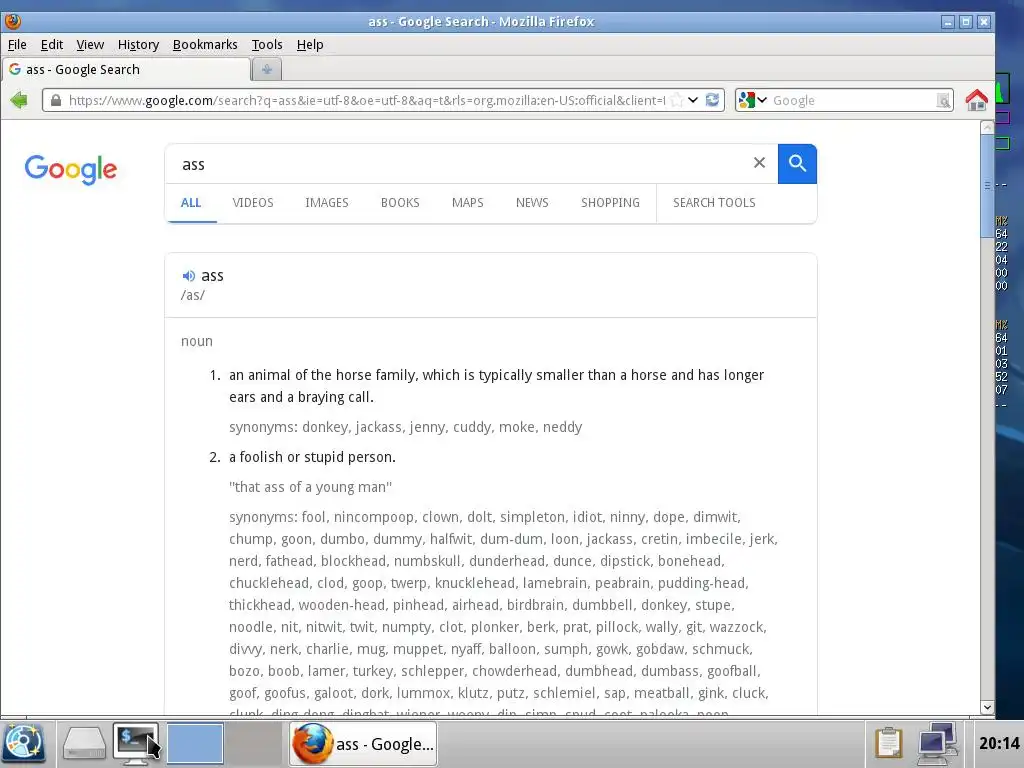Viewport: 1024px width, 768px height.
Task: Open the drive icon in the taskbar
Action: pos(84,743)
